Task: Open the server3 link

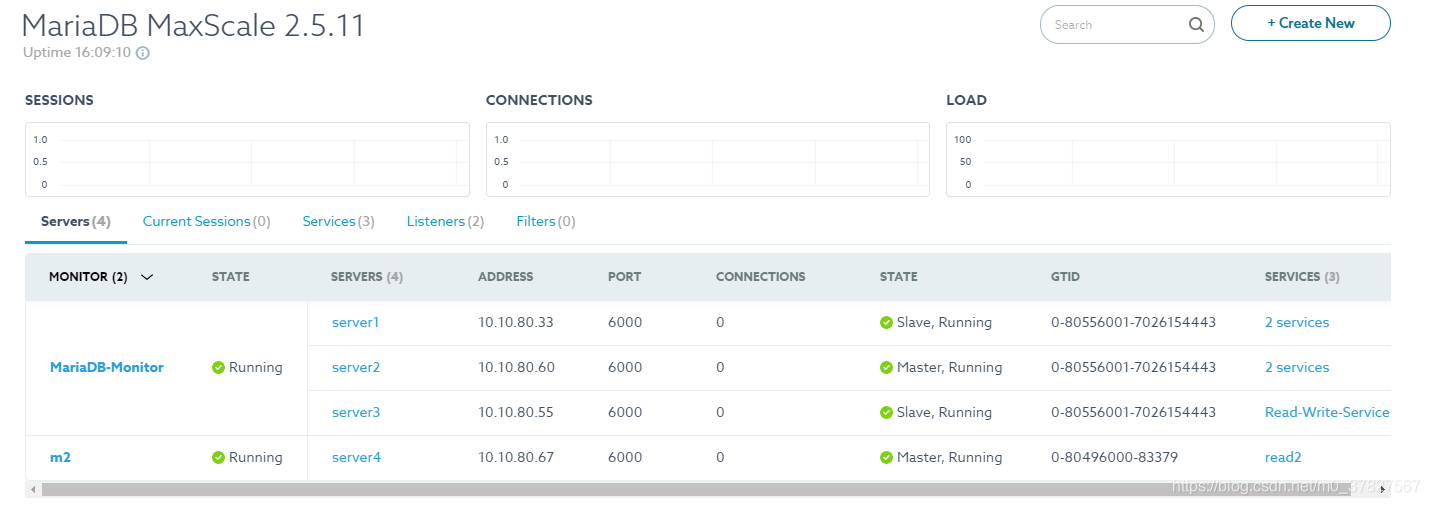Action: point(356,412)
